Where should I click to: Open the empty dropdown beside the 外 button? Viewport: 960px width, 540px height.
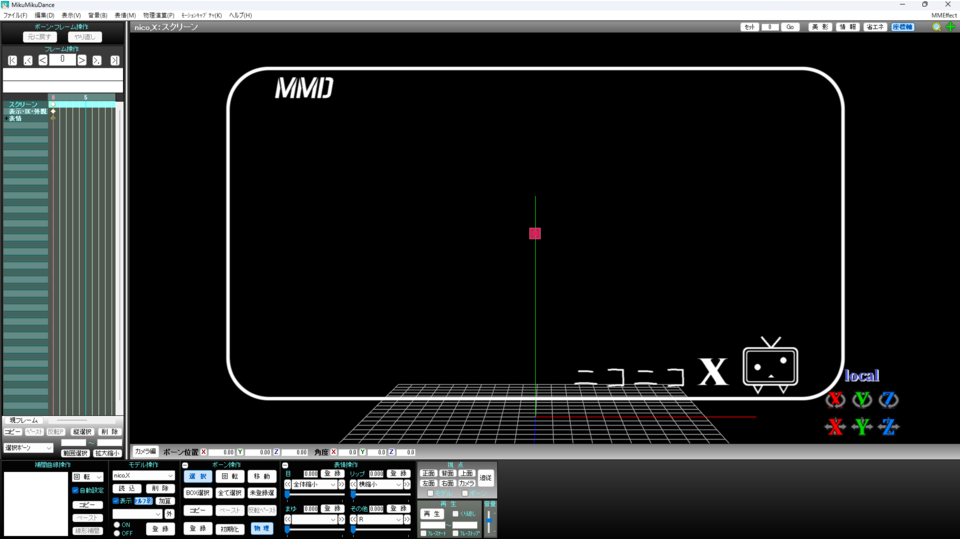(x=137, y=514)
